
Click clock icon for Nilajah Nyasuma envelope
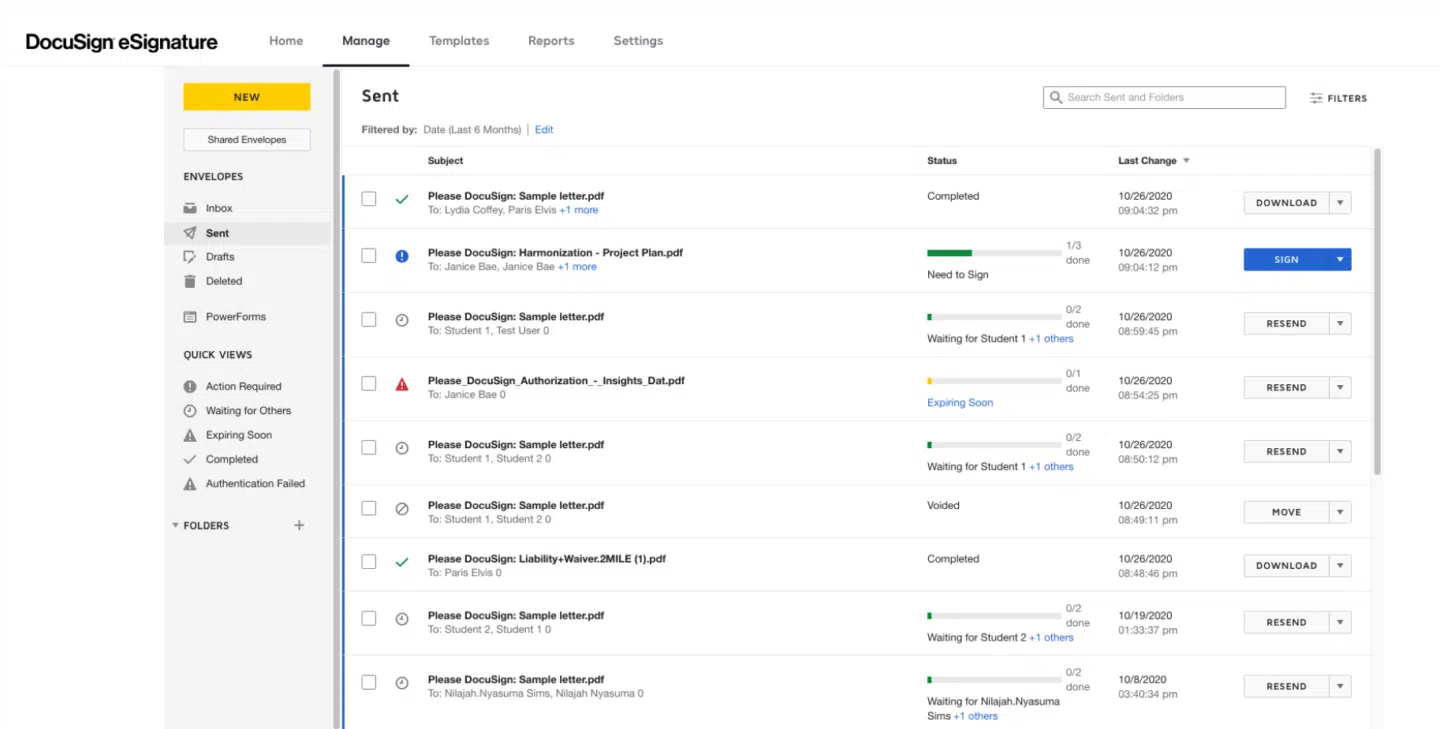[x=402, y=683]
